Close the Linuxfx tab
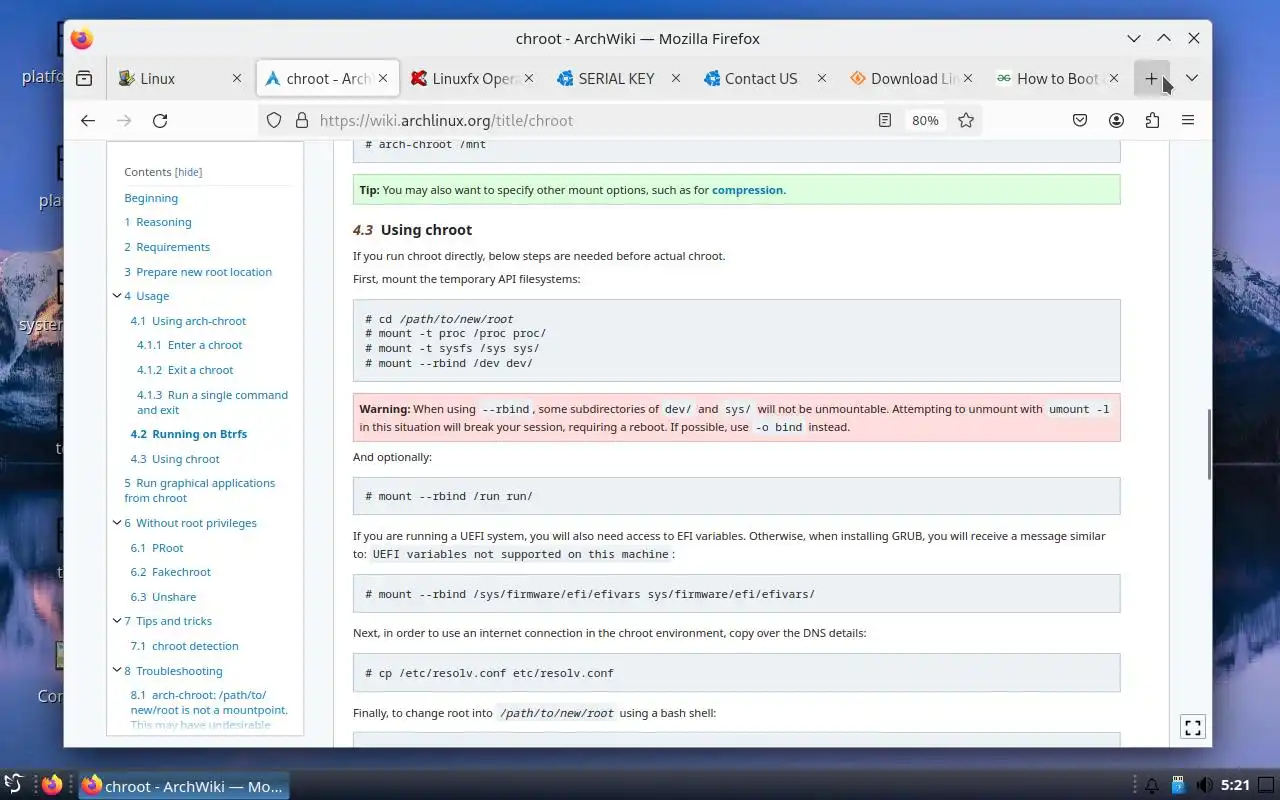The image size is (1280, 800). click(529, 78)
